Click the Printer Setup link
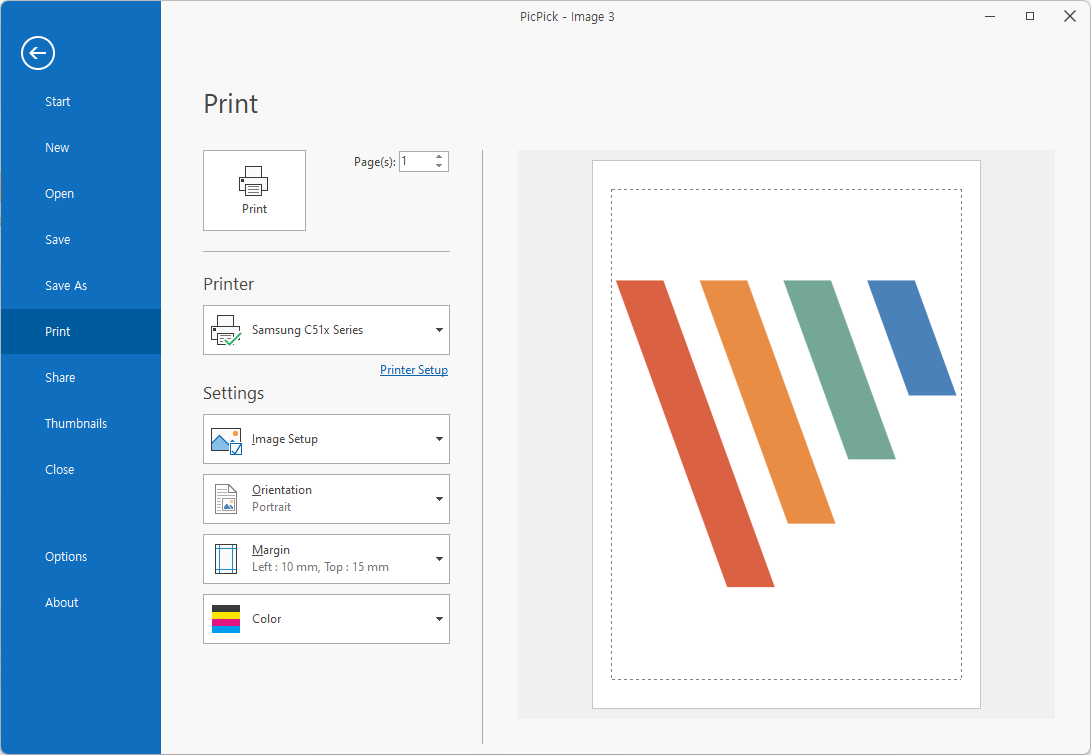 [x=413, y=369]
